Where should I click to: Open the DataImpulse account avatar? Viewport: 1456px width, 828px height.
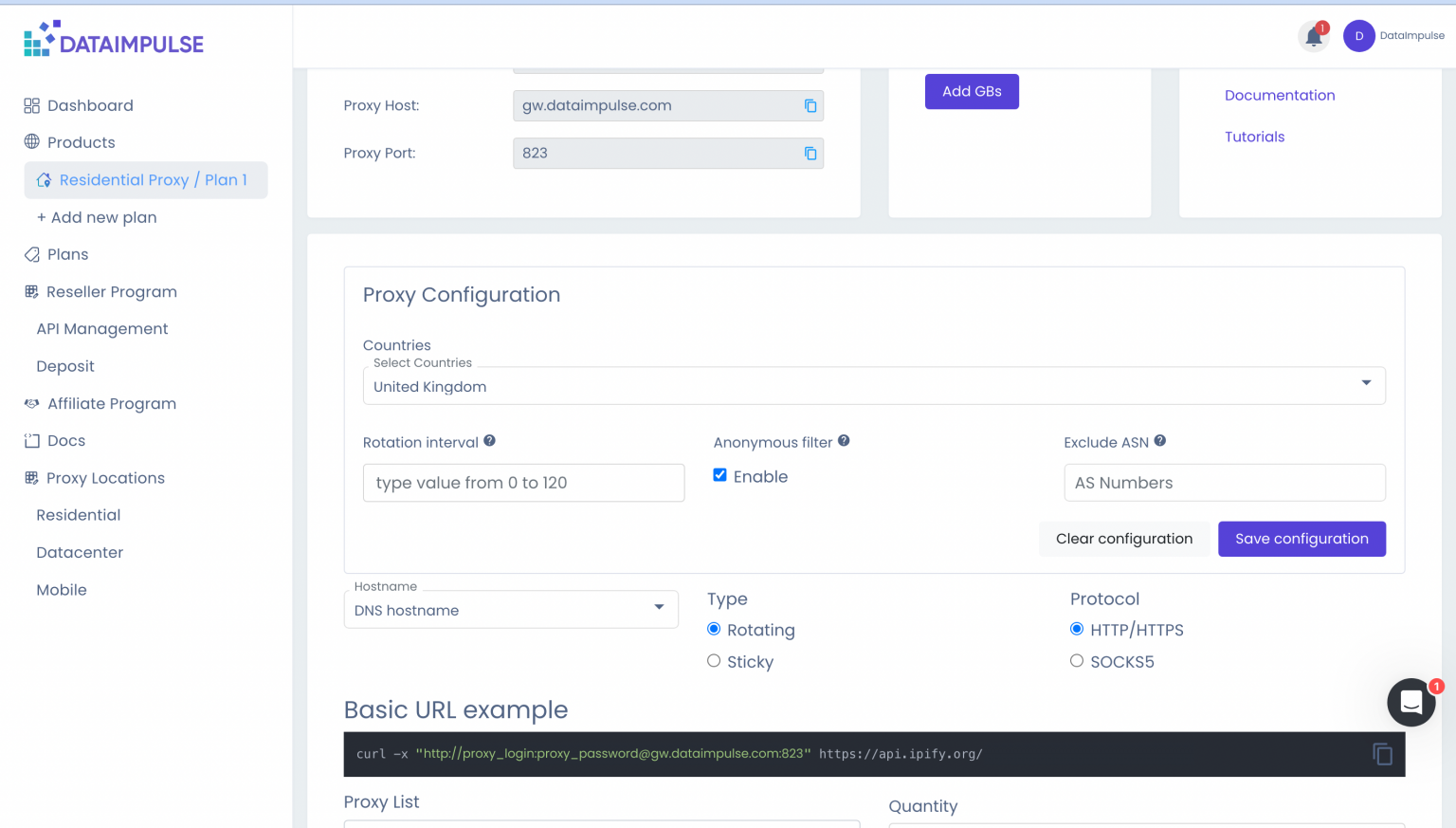coord(1358,35)
